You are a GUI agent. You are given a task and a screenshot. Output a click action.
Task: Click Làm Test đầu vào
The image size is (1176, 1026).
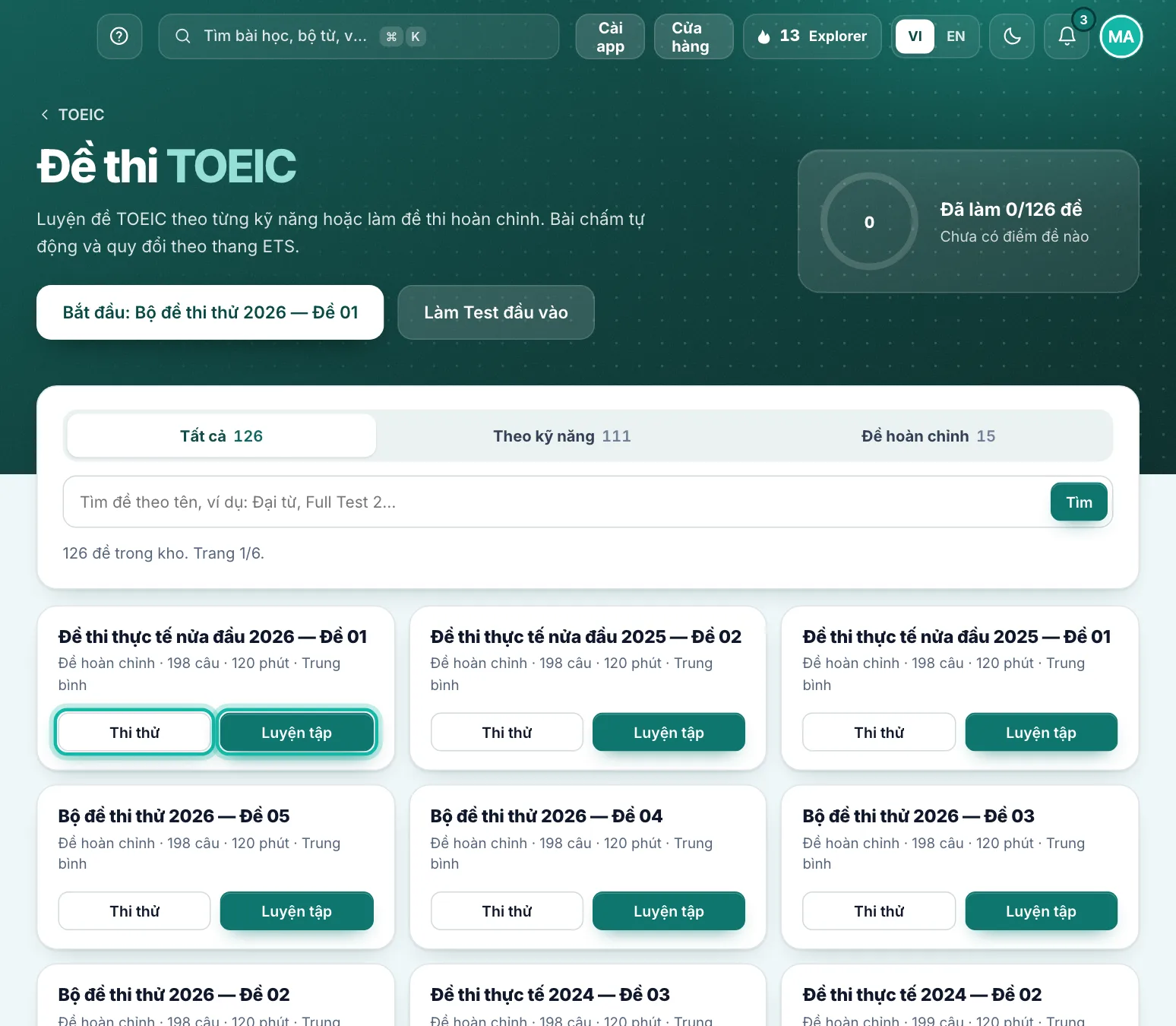(x=496, y=312)
